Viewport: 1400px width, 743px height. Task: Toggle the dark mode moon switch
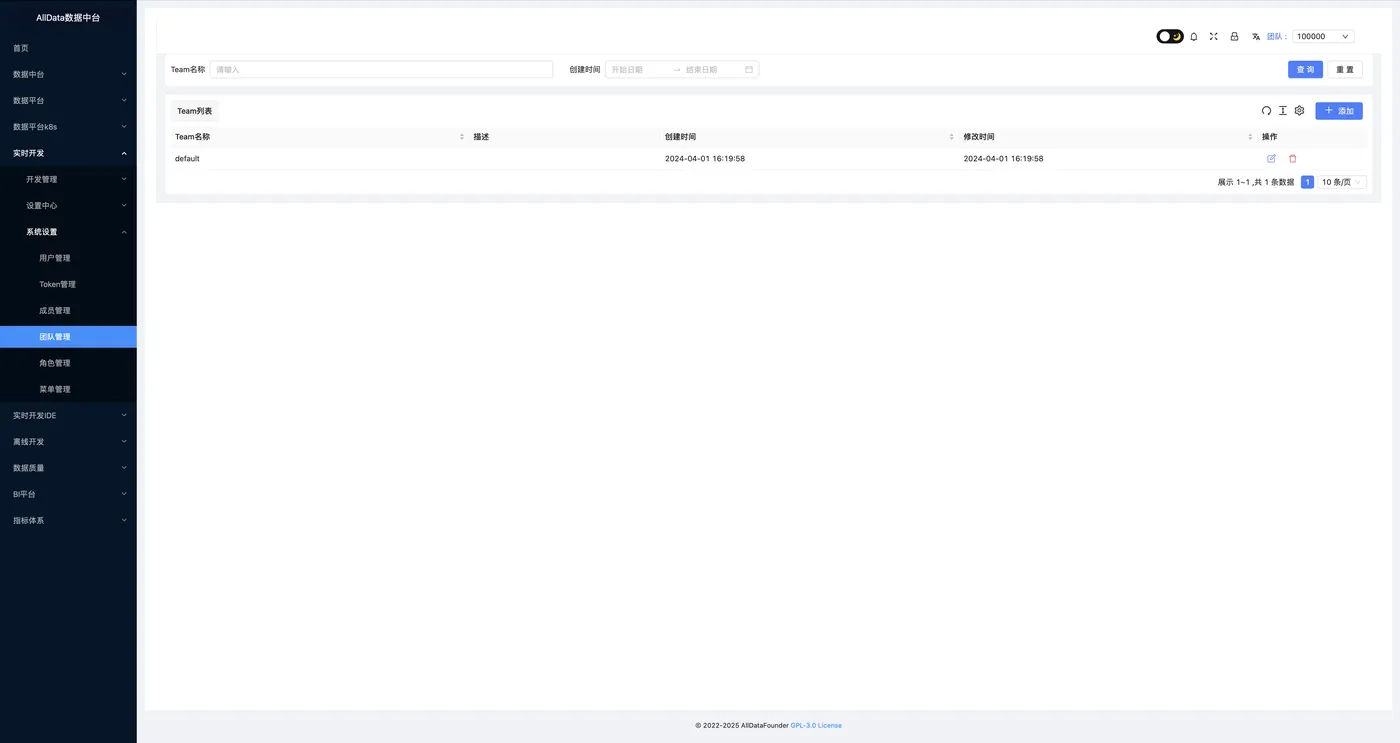[1170, 36]
